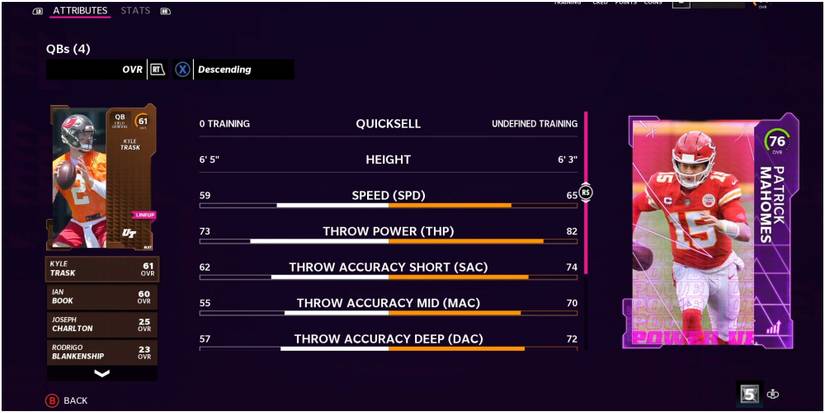Viewport: 825px width, 413px height.
Task: Click the red B button icon
Action: click(52, 400)
